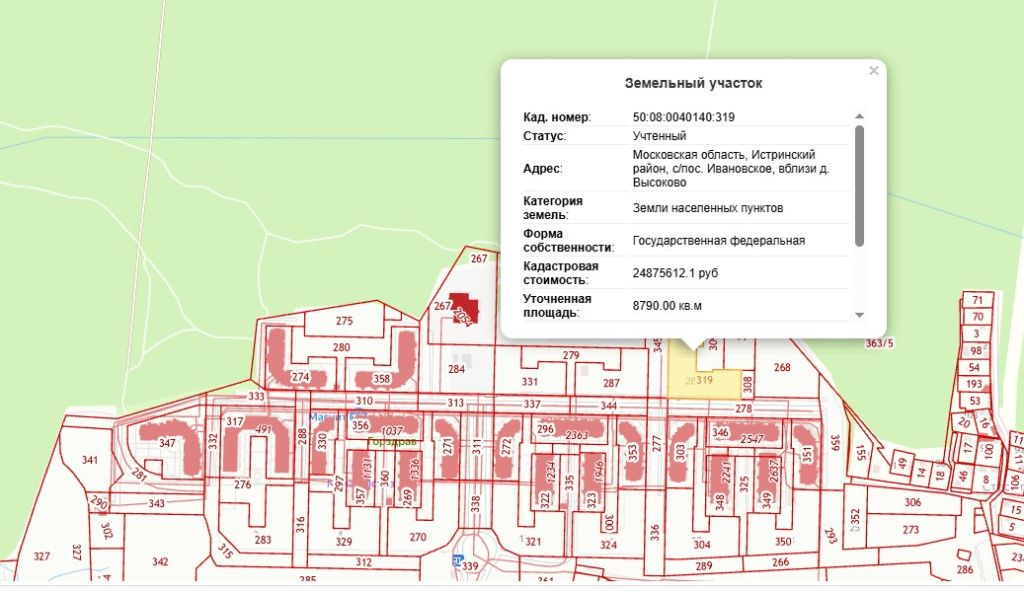Click the Магнит store marker on map
The width and height of the screenshot is (1024, 592).
327,417
